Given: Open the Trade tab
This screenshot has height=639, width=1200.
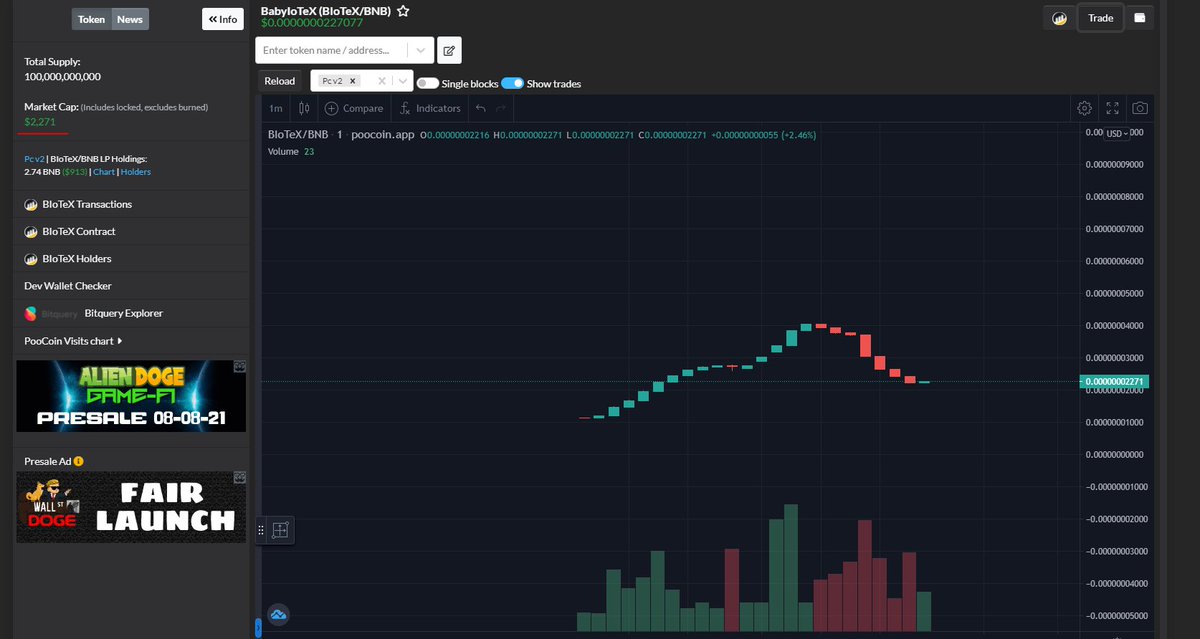Looking at the screenshot, I should [1100, 18].
